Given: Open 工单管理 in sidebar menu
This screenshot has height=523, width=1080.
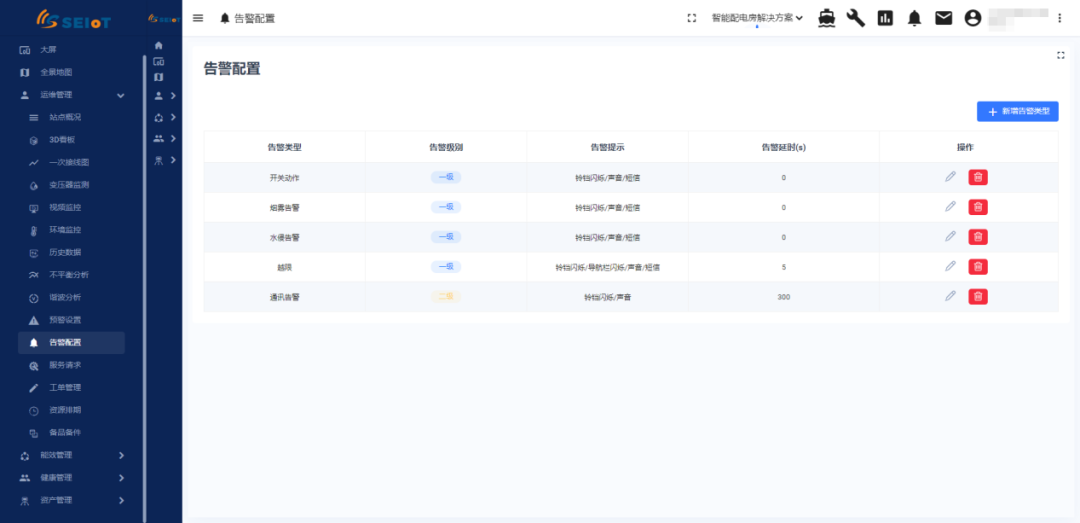Looking at the screenshot, I should coord(65,387).
